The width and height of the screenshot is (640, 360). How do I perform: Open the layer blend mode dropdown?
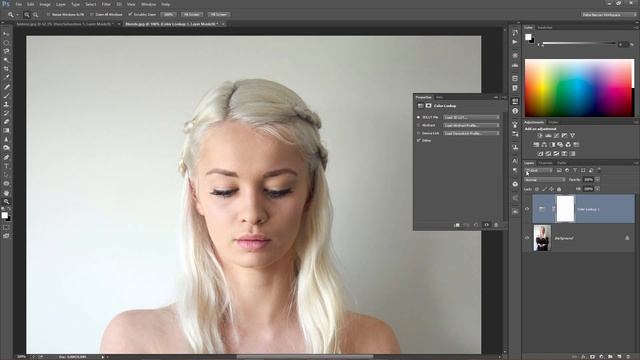(x=545, y=180)
